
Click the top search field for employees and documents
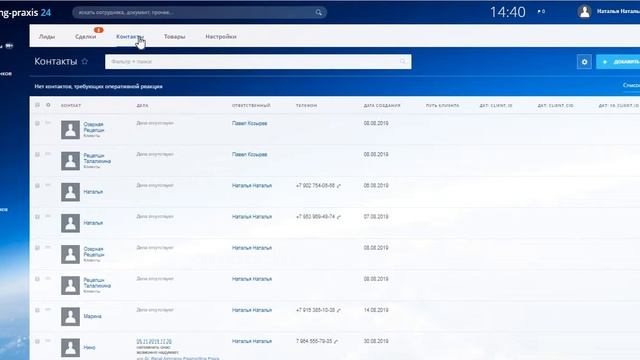pos(199,12)
